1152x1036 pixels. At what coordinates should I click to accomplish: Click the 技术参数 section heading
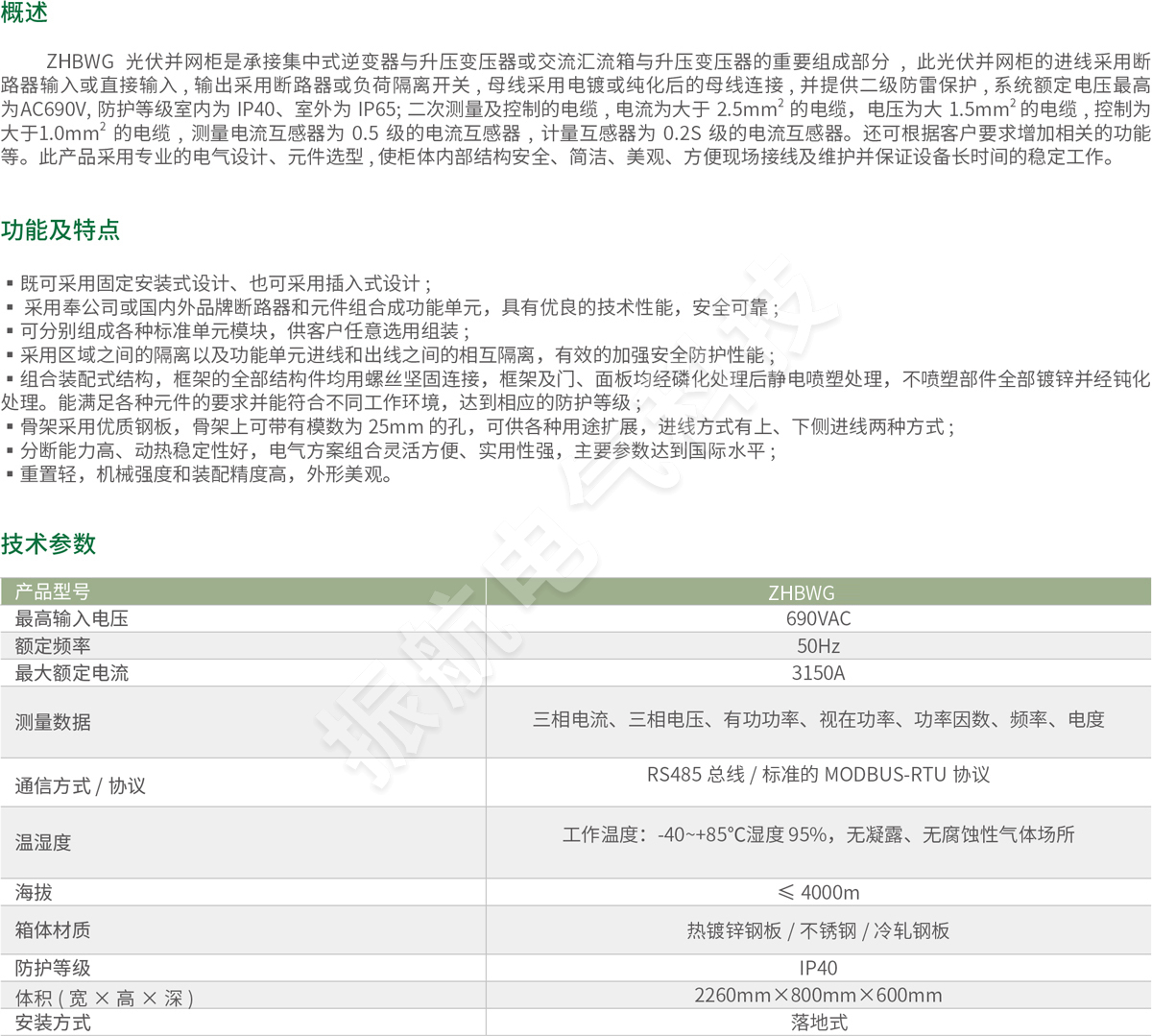point(49,543)
